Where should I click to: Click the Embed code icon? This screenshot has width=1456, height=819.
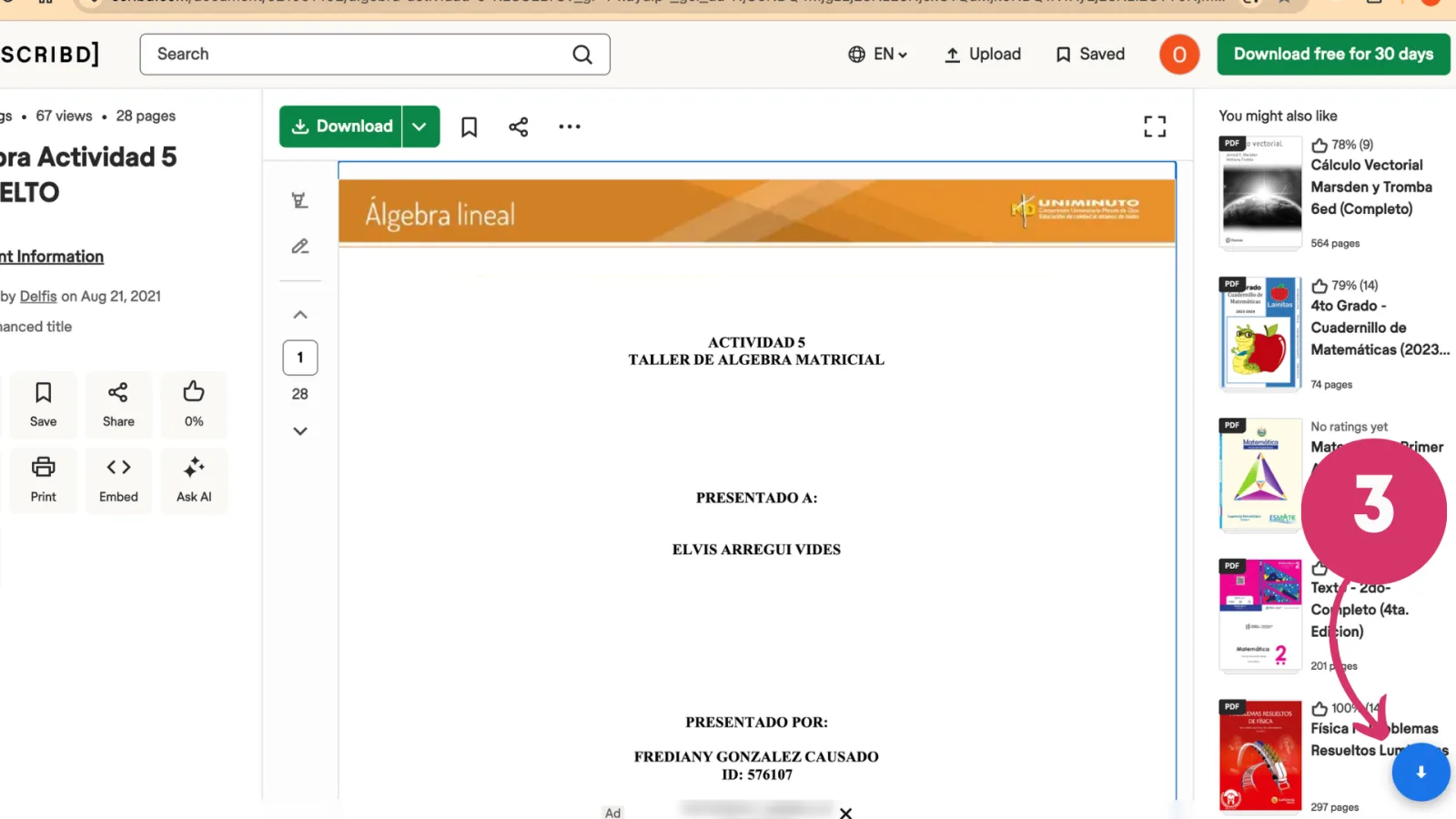point(118,480)
